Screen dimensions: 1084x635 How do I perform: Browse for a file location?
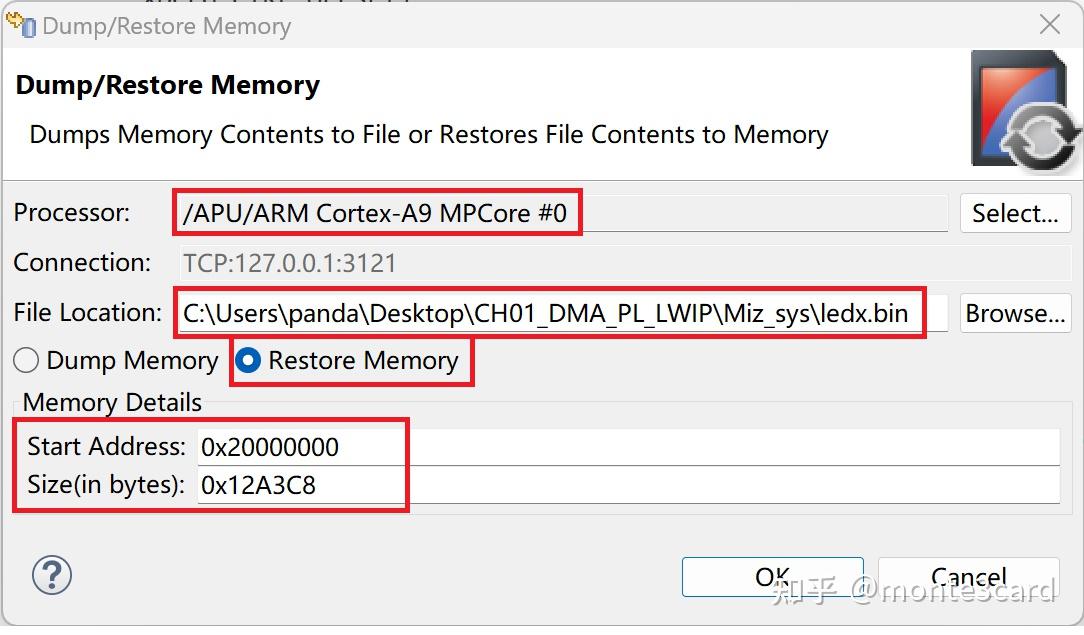pos(1014,313)
